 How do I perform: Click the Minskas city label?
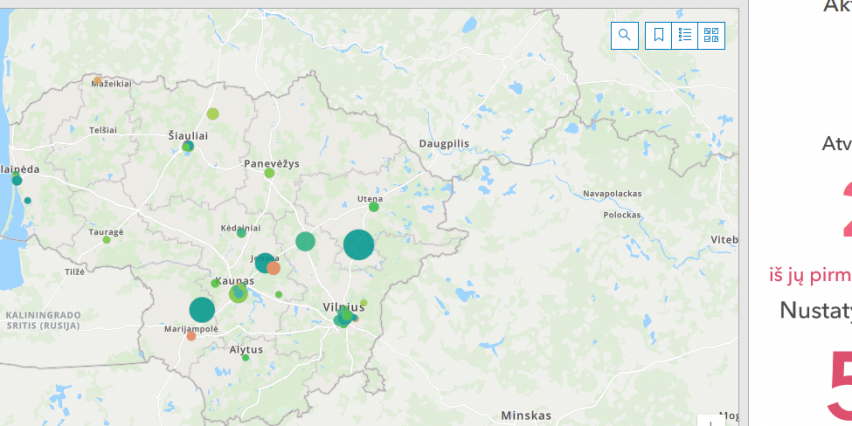[526, 416]
